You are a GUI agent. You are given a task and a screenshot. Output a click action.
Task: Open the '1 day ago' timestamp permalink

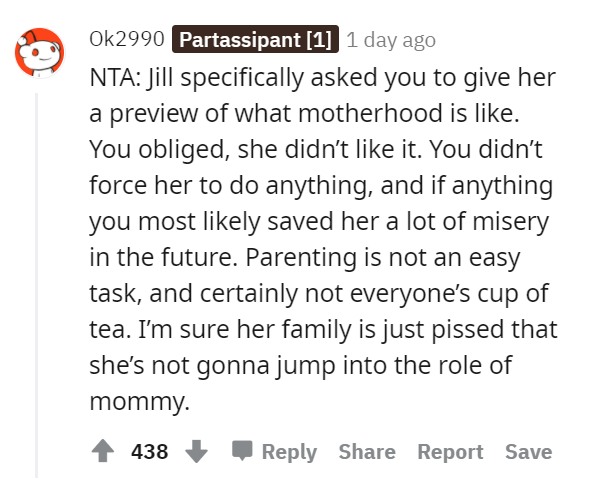[x=391, y=40]
